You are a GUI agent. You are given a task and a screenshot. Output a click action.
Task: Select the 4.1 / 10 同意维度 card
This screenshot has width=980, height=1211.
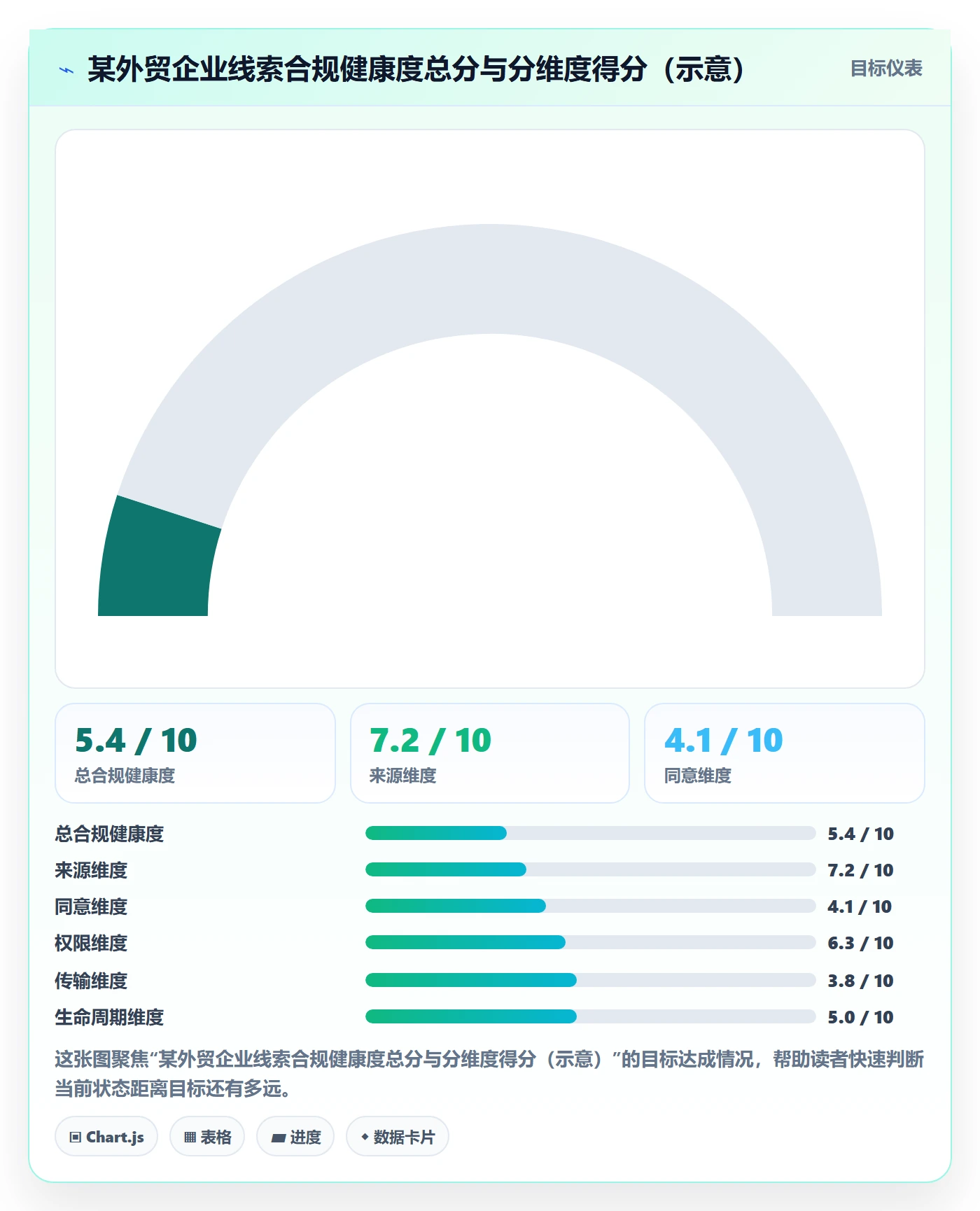point(785,753)
